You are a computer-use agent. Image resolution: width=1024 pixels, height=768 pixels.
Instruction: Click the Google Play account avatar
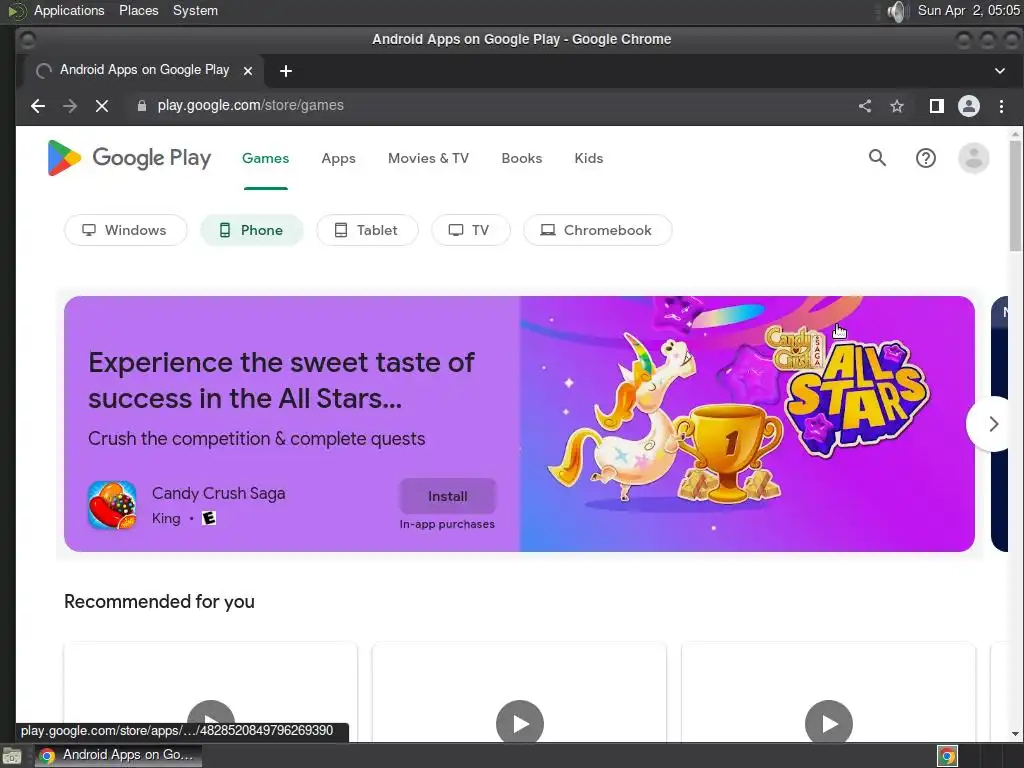(x=973, y=158)
